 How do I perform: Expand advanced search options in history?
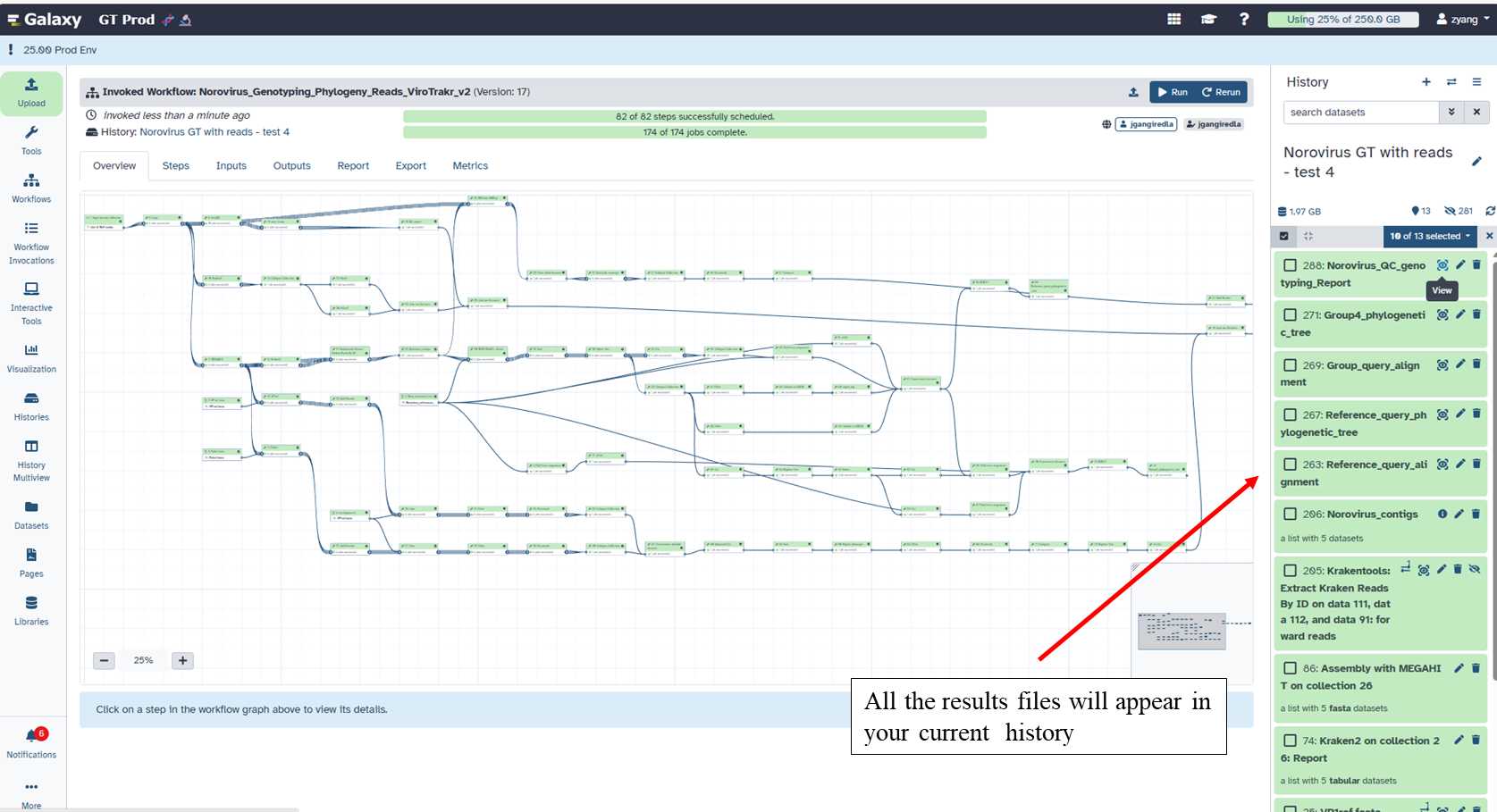[x=1451, y=113]
